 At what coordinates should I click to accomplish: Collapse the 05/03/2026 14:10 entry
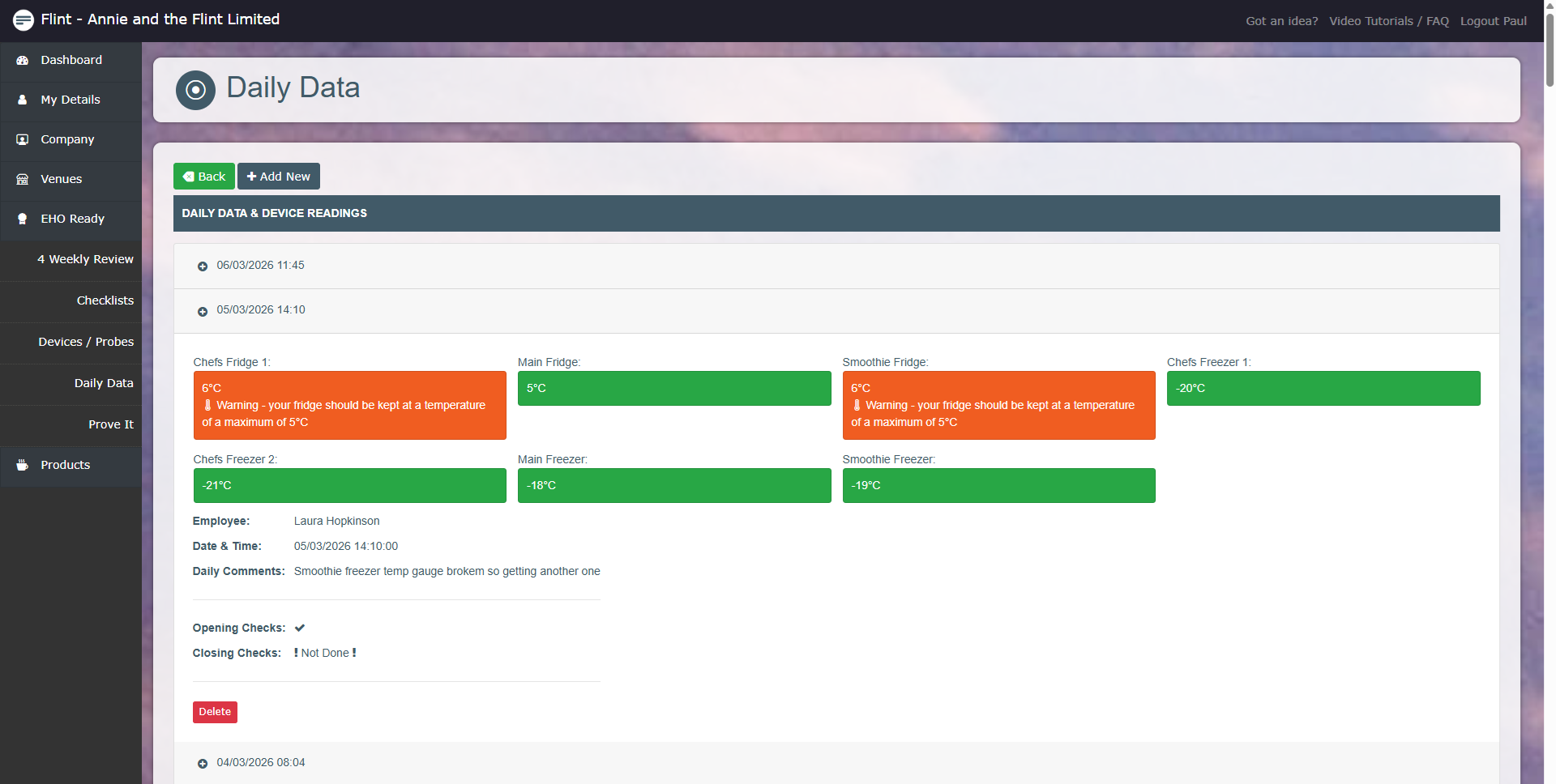pos(203,311)
